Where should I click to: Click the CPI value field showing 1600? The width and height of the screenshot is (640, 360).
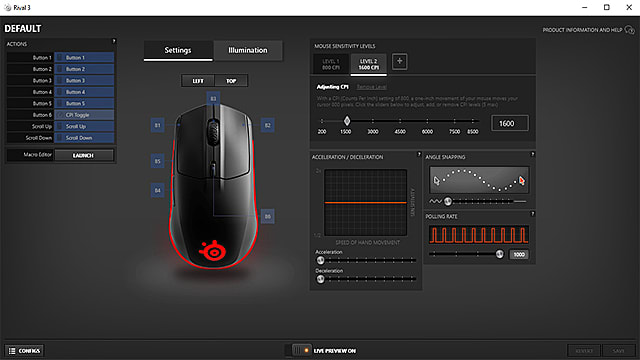pos(510,123)
